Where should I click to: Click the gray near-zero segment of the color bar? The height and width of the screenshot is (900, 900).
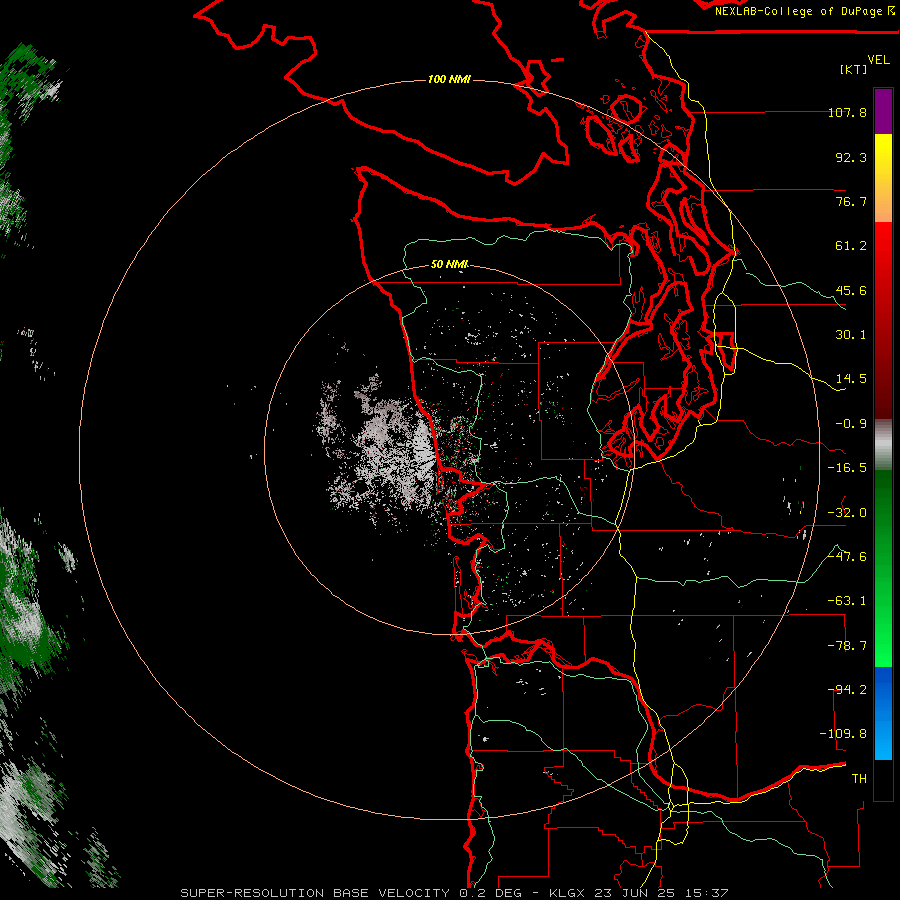pyautogui.click(x=883, y=445)
